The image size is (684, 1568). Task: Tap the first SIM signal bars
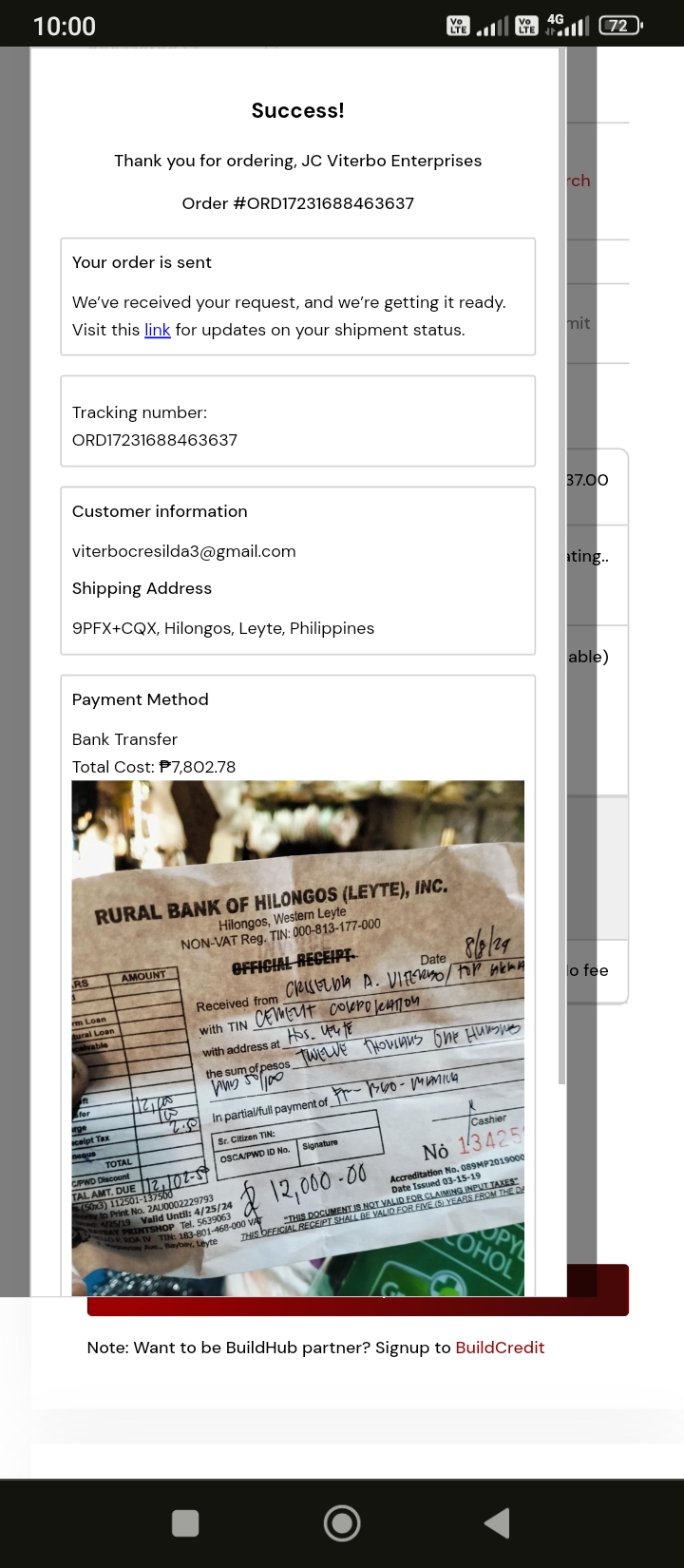click(x=492, y=27)
